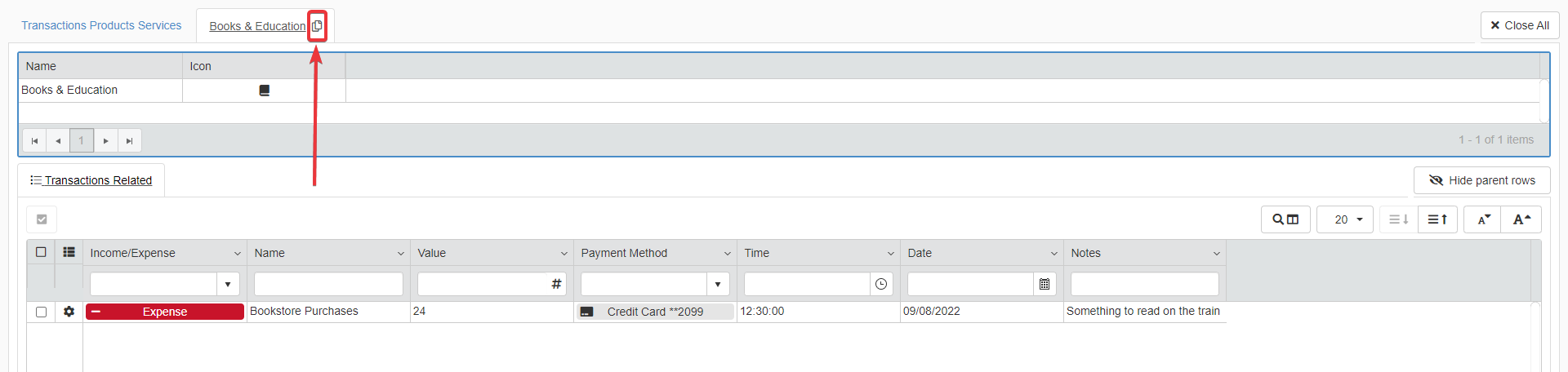Select the Transactions Related tab

pos(91,180)
